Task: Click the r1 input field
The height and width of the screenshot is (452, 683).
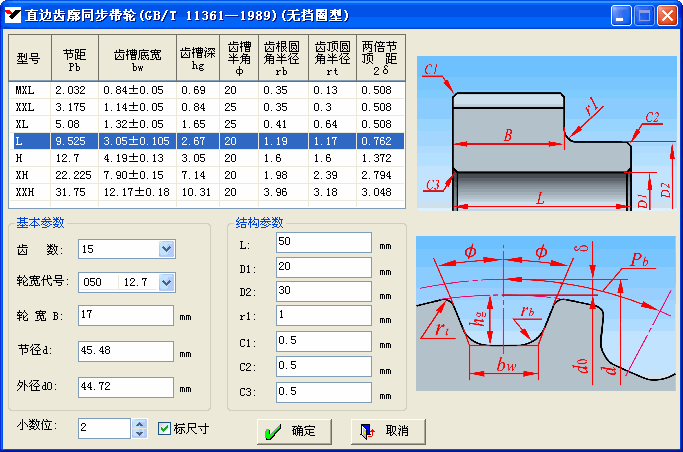Action: coord(324,315)
